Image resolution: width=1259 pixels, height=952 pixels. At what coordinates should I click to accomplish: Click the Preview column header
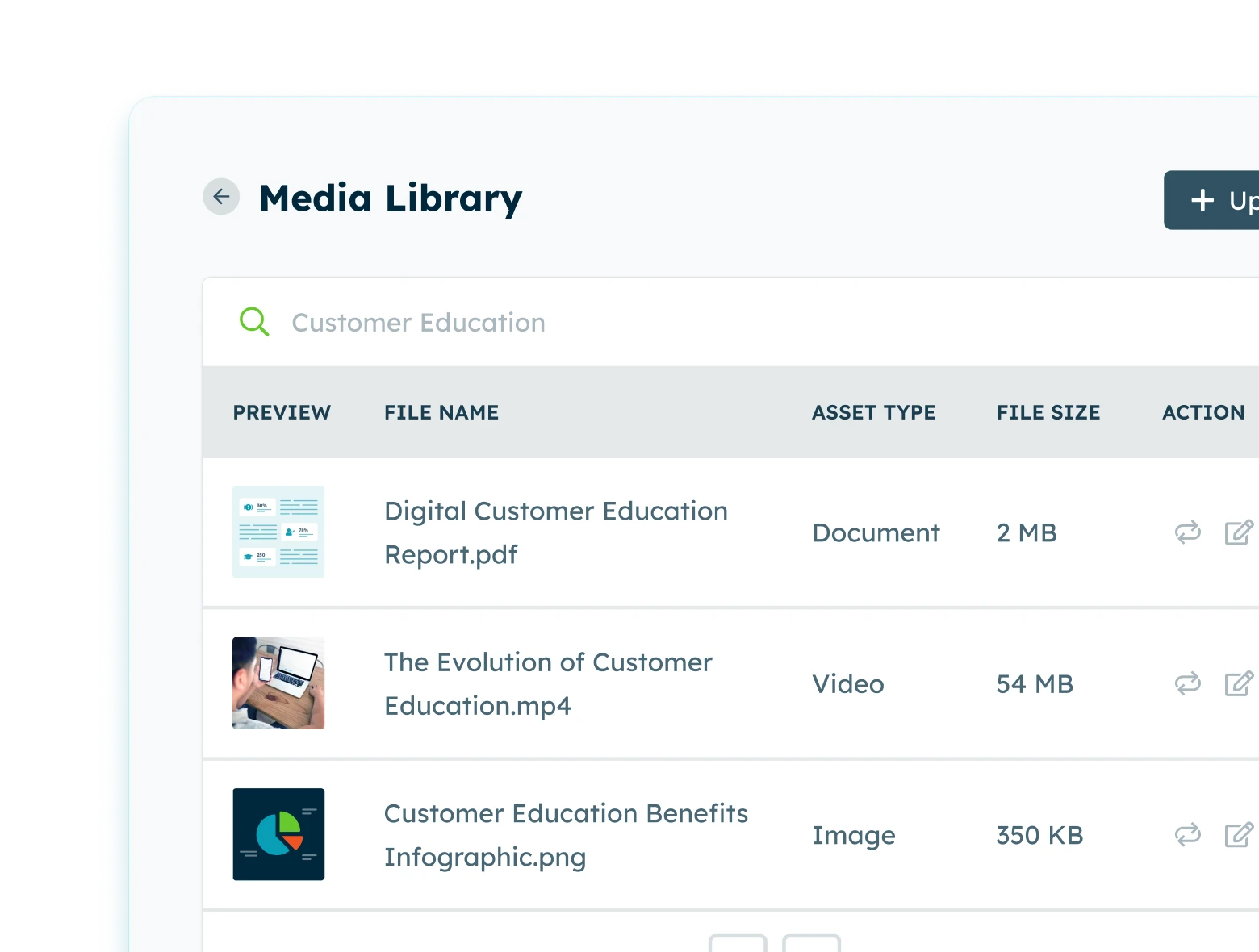point(282,412)
